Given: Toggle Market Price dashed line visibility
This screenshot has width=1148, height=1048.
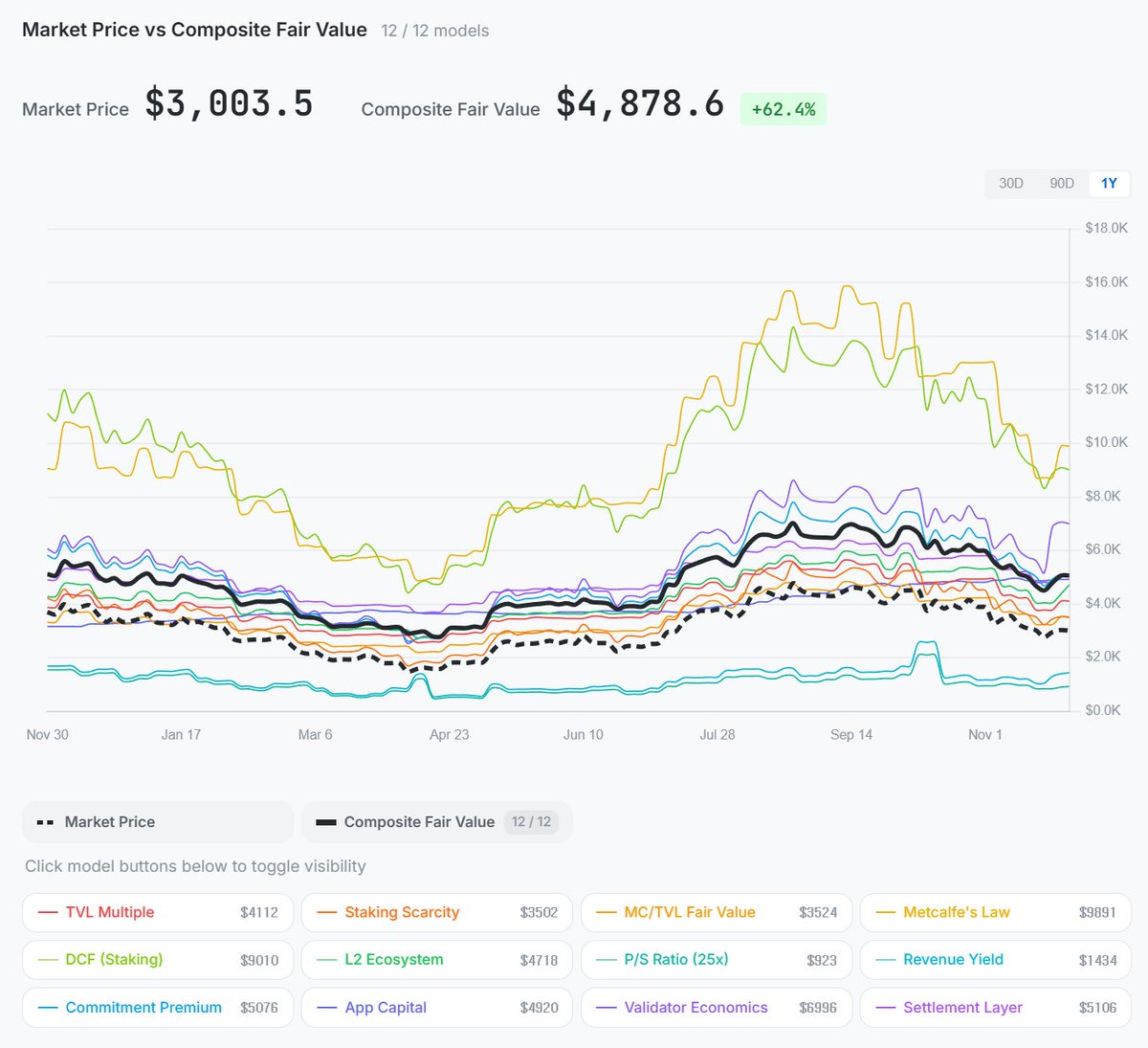Looking at the screenshot, I should click(158, 822).
